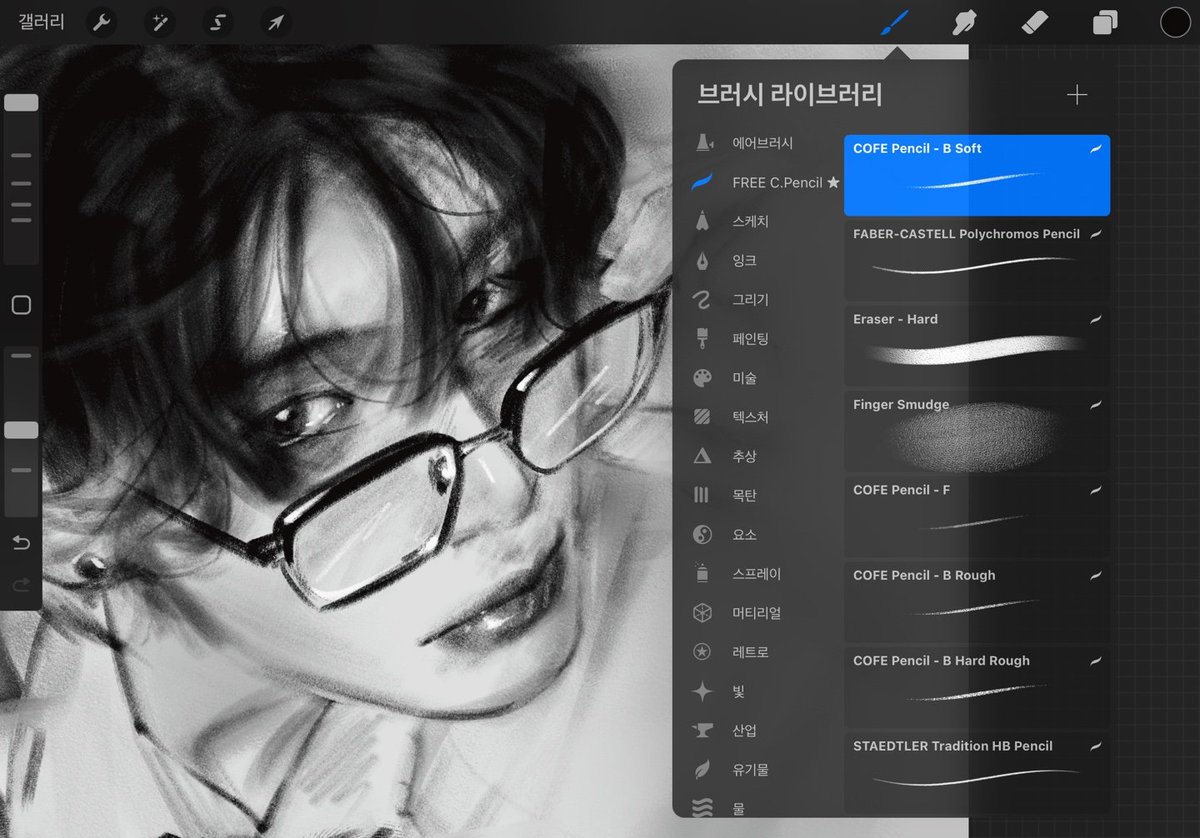Select the Eraser tool in top bar

coord(1035,22)
